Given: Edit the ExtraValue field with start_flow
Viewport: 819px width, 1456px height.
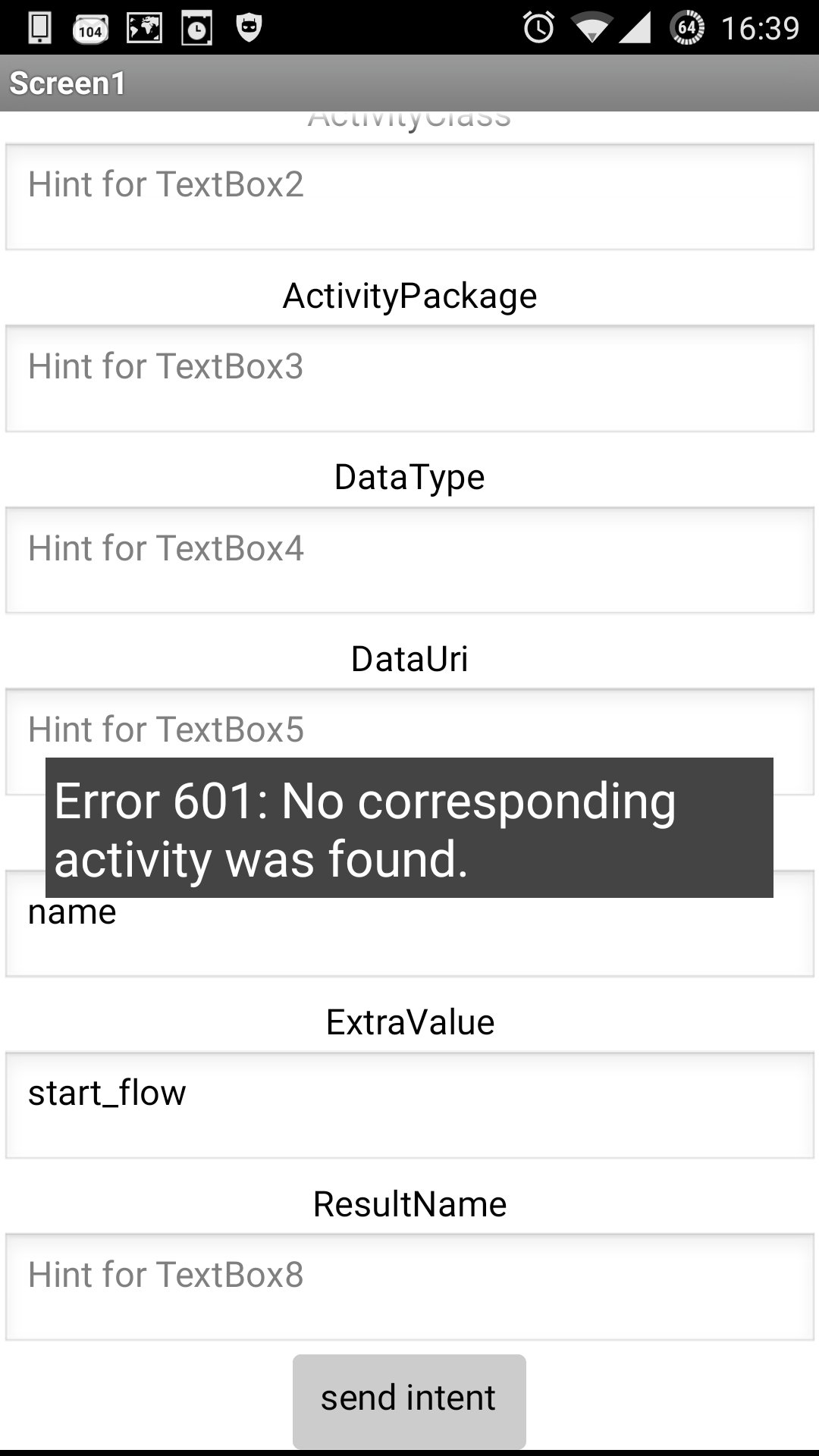Looking at the screenshot, I should (409, 1106).
